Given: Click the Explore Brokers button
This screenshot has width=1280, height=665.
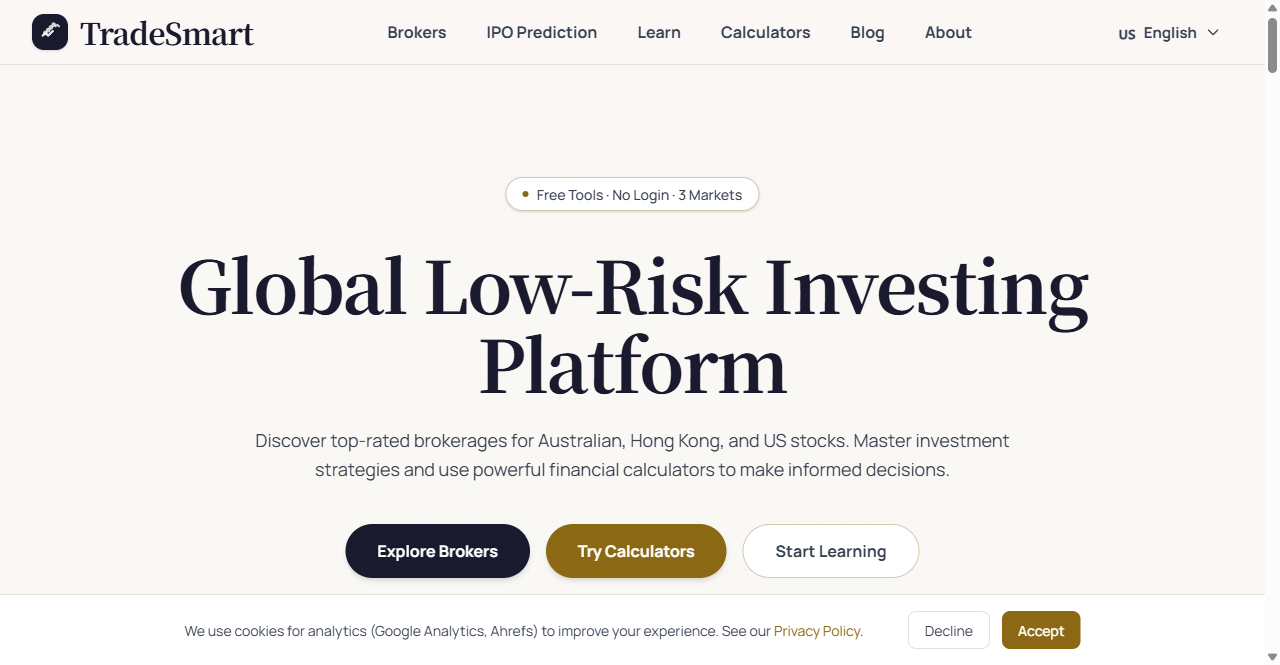Looking at the screenshot, I should pyautogui.click(x=437, y=551).
